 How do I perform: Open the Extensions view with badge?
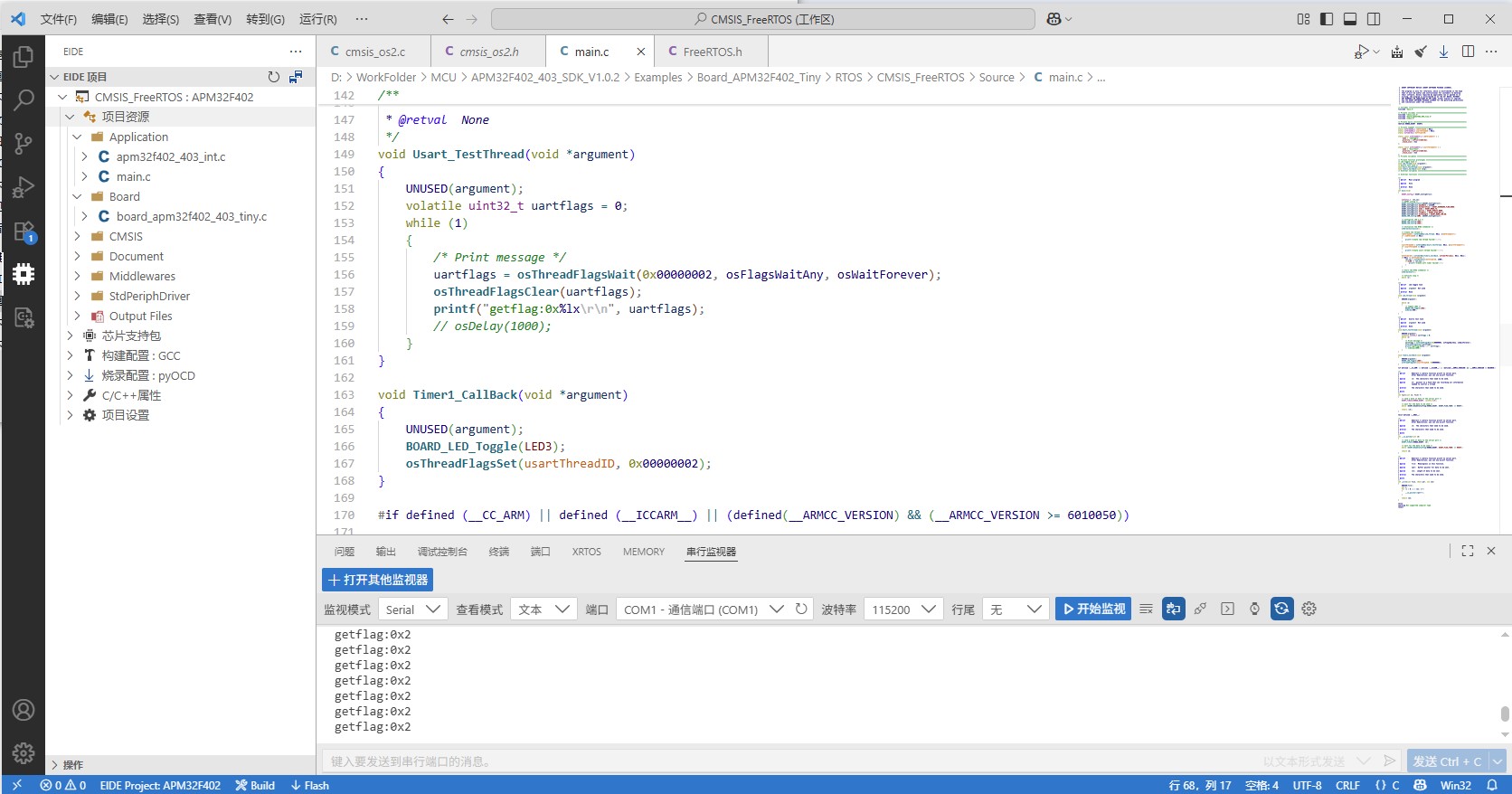click(x=24, y=232)
